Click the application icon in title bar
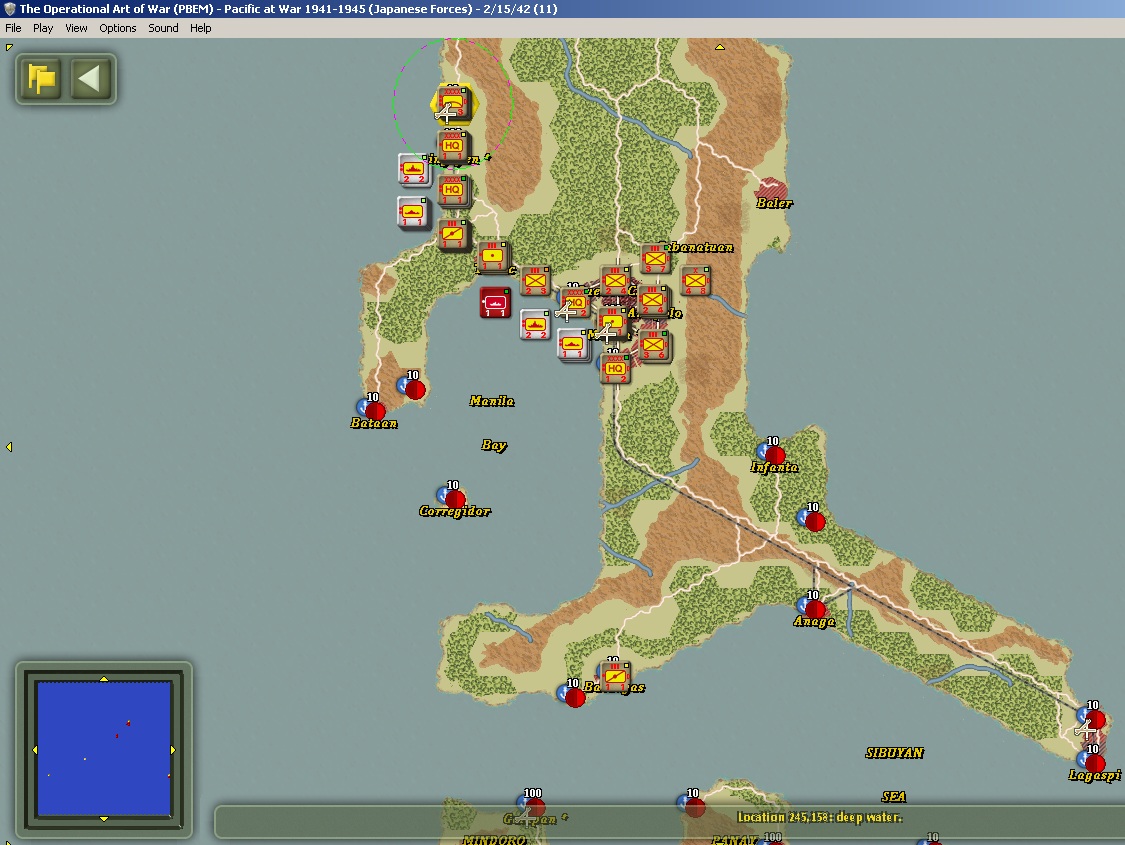Screen dimensions: 1125x845 (9, 9)
